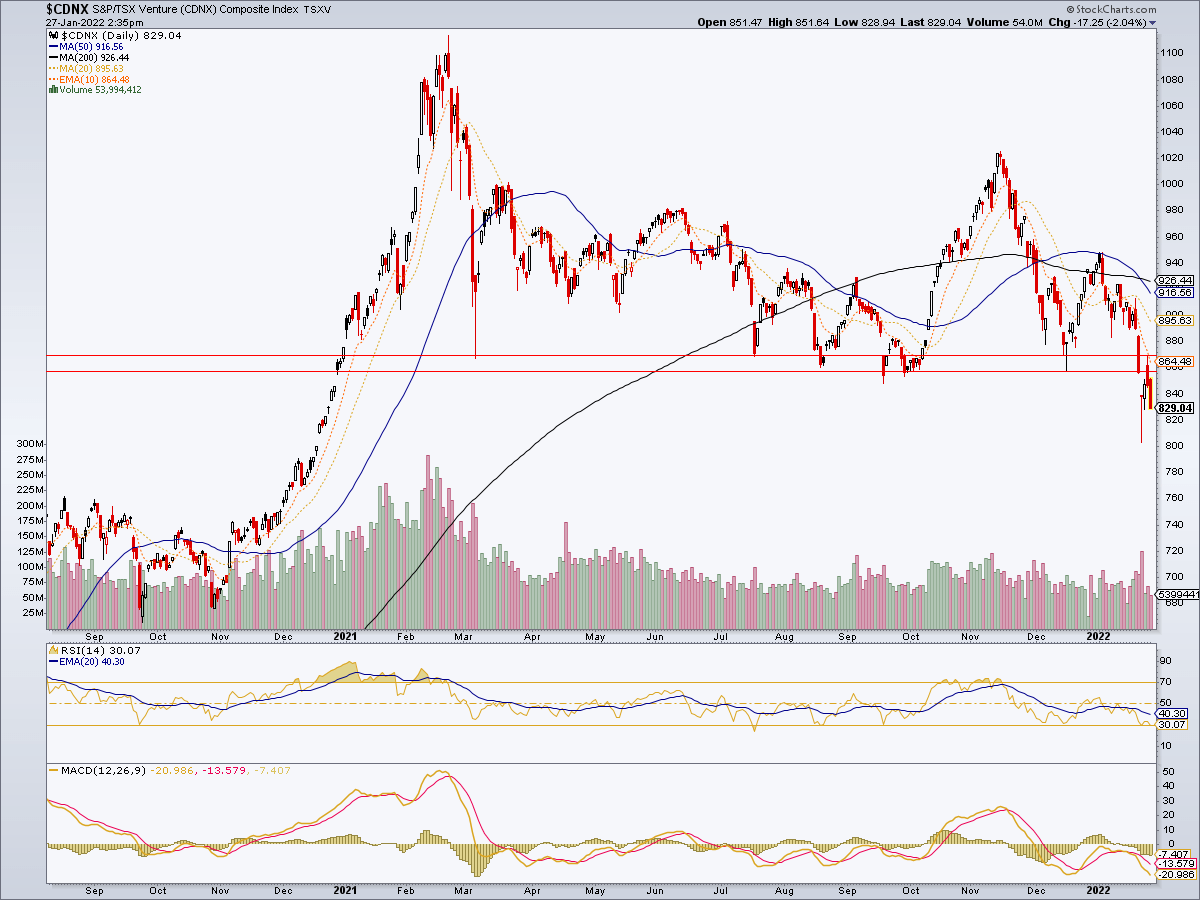Image resolution: width=1200 pixels, height=900 pixels.
Task: Click the Chg -17.25 (-2.04%) value
Action: pos(1110,21)
